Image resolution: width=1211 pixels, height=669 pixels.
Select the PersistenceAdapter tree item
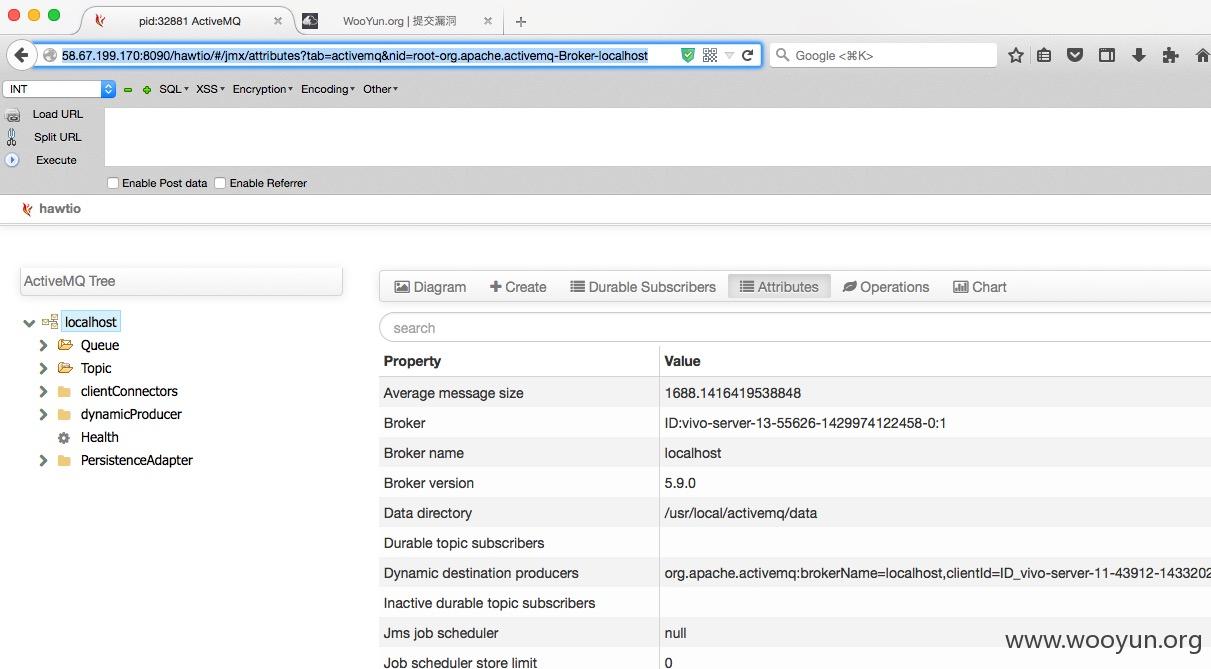(x=137, y=460)
